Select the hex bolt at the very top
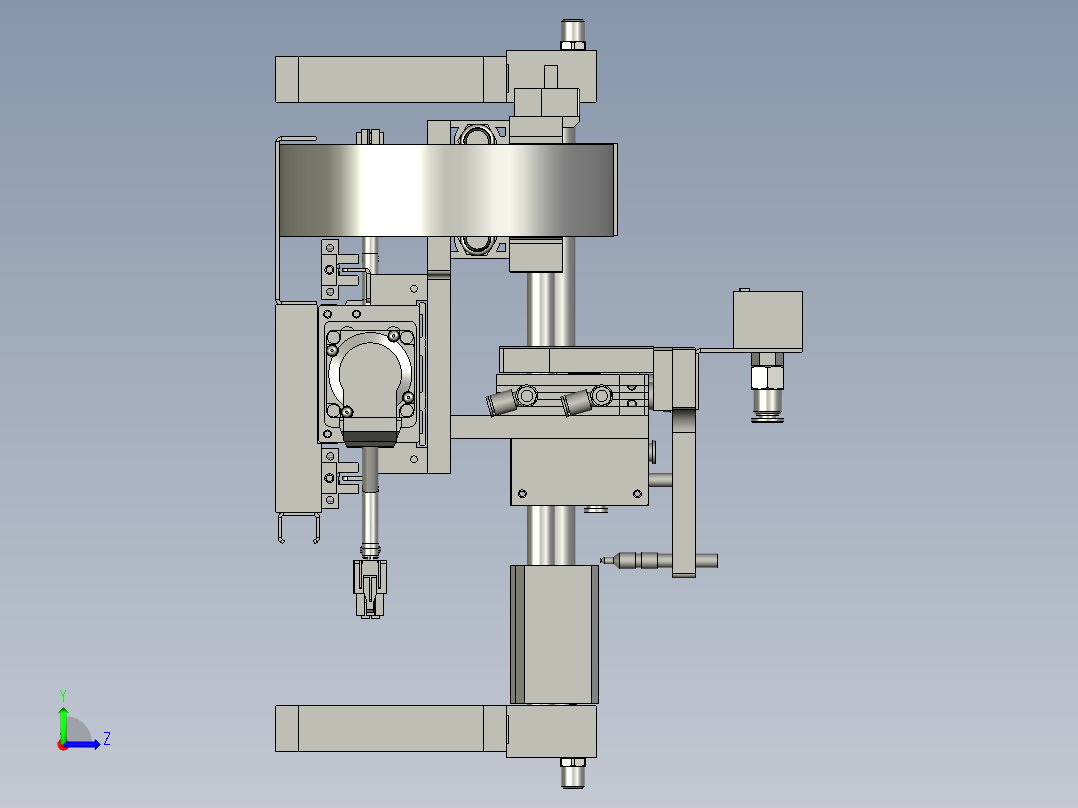The image size is (1078, 808). point(573,35)
